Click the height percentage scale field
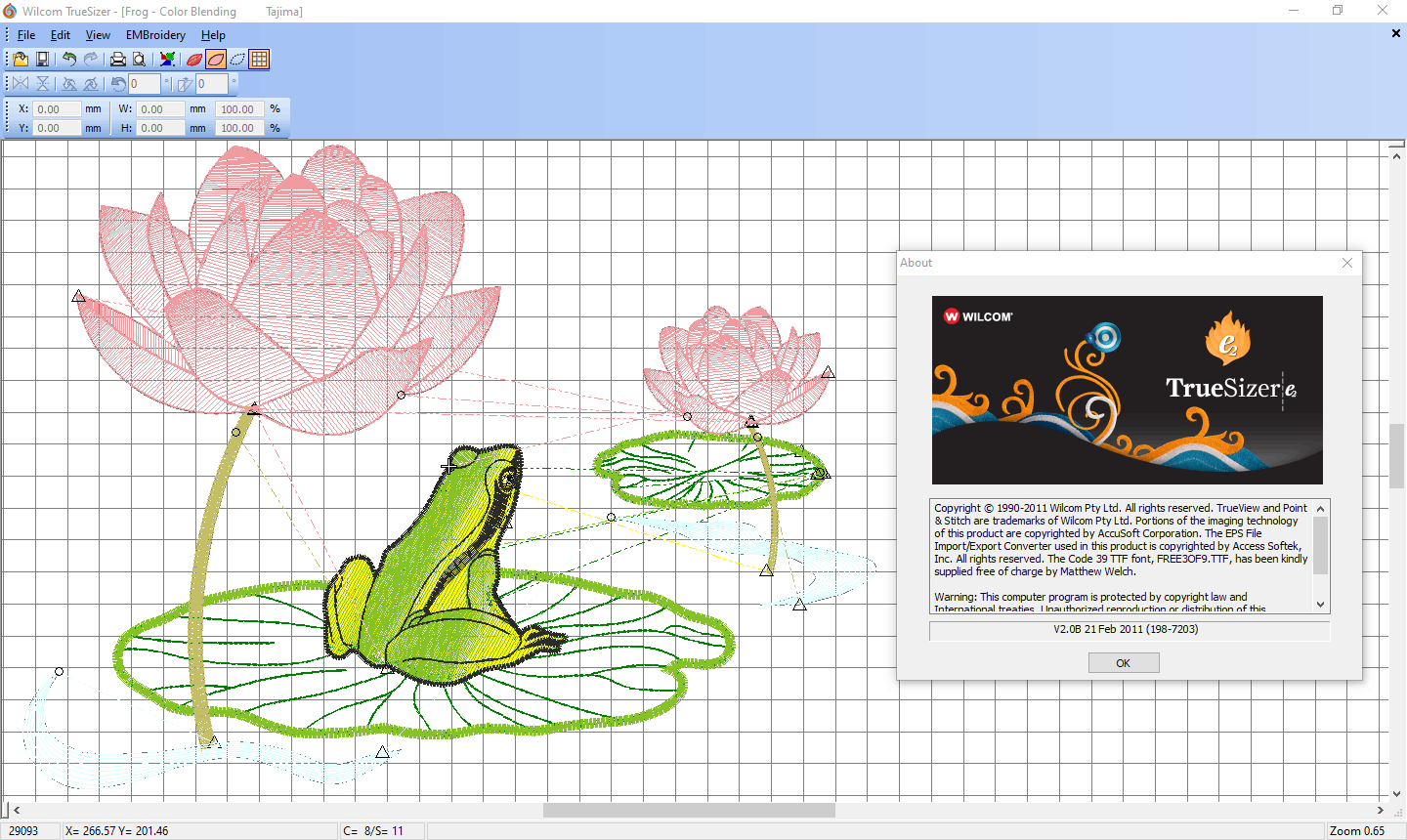1407x840 pixels. (x=239, y=128)
